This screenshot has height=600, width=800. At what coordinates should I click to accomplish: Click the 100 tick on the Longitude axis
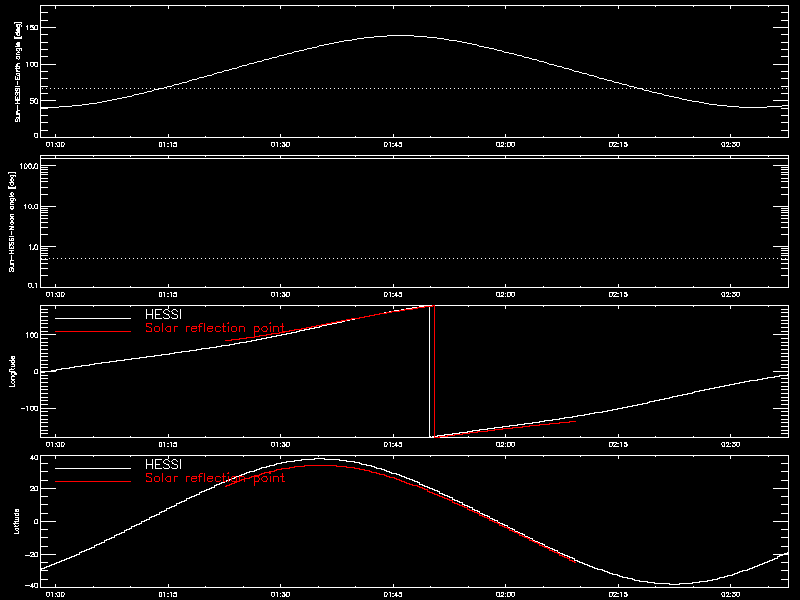point(32,335)
